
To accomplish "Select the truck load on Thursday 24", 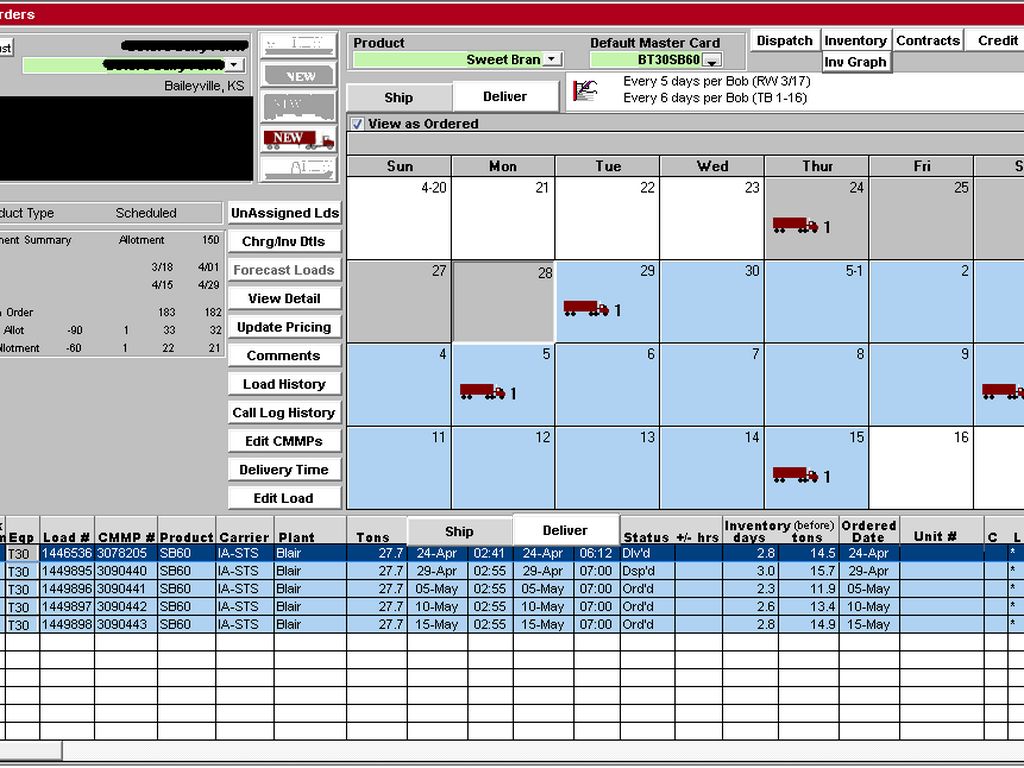I will pos(795,227).
